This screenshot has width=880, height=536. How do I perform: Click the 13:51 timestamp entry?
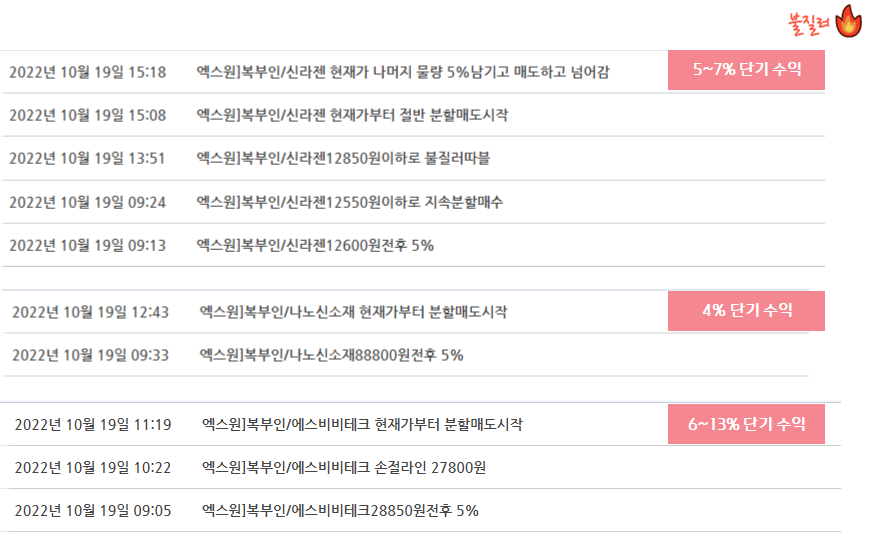point(87,158)
